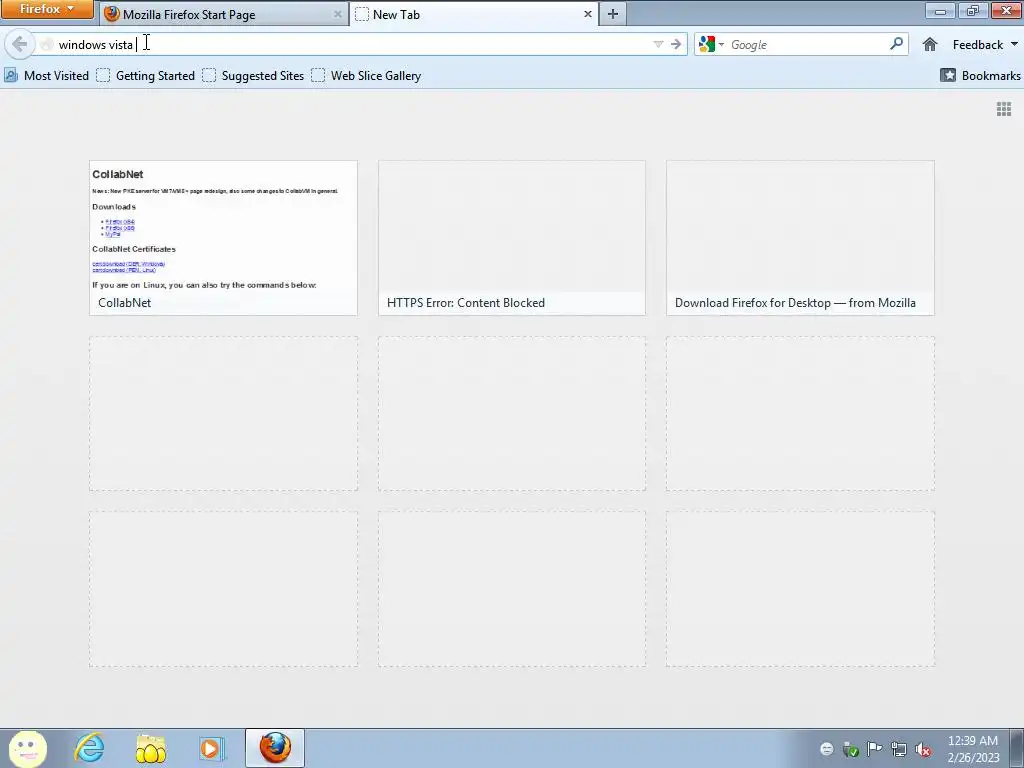Open the clock showing 12:39 AM
Viewport: 1024px width, 768px height.
(x=973, y=748)
